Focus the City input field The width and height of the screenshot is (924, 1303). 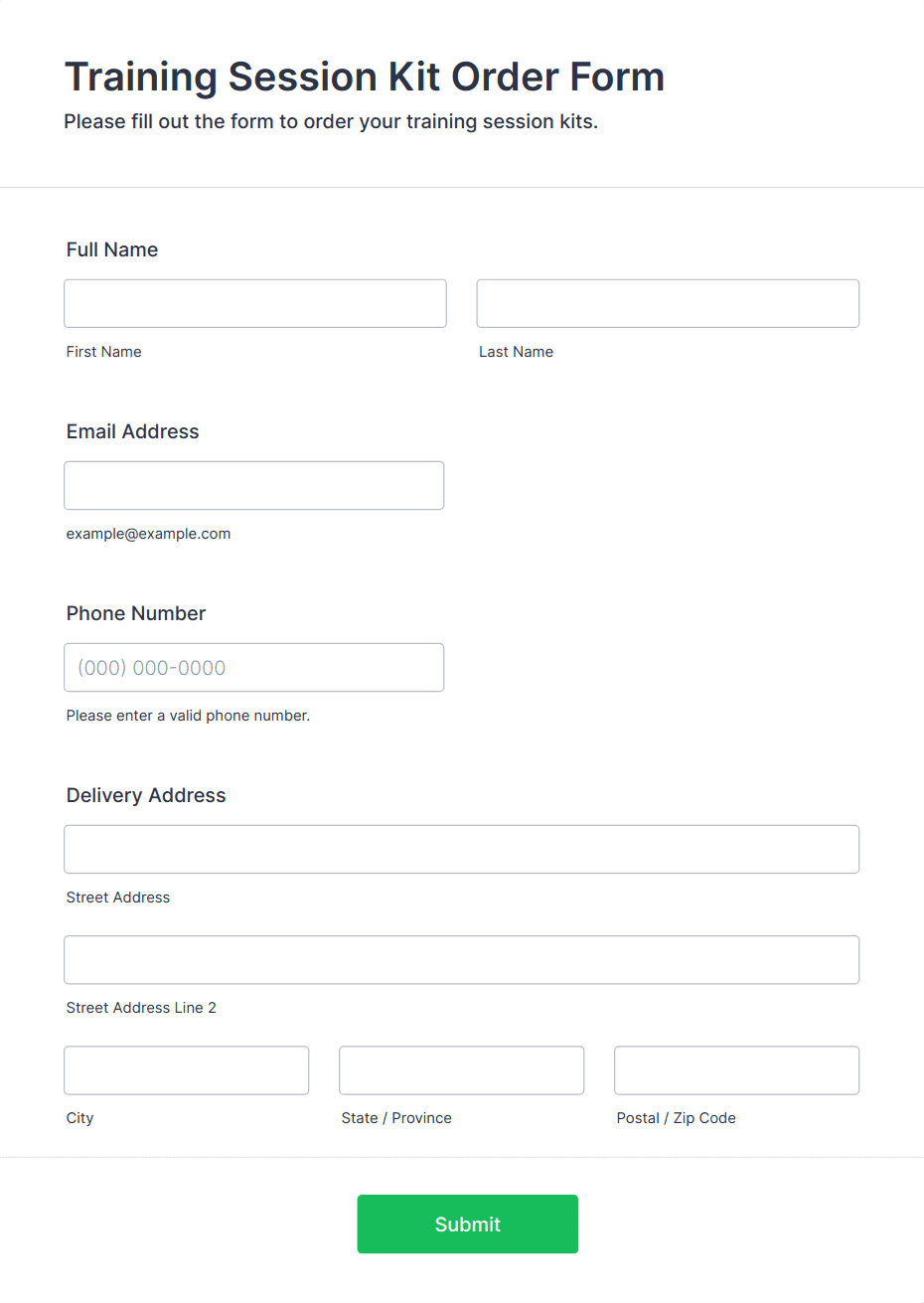[187, 1069]
